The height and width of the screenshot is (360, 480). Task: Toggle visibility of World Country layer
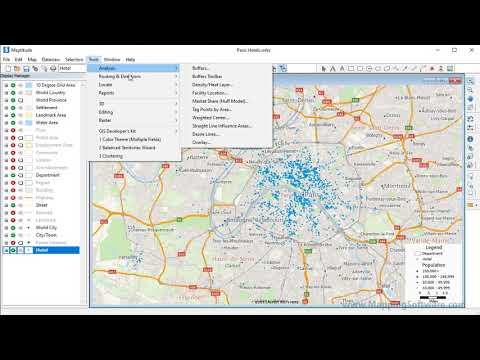(13, 93)
